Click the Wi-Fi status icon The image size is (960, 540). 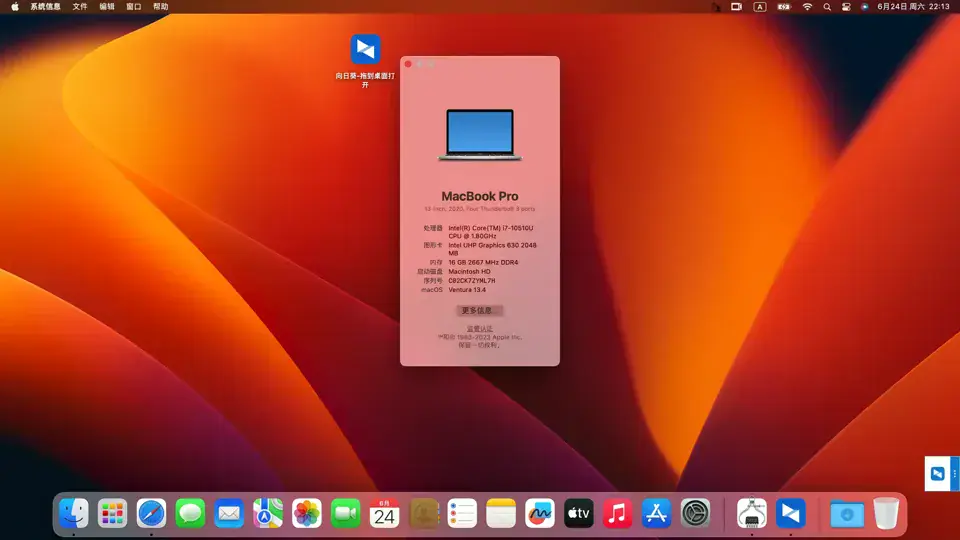(808, 7)
